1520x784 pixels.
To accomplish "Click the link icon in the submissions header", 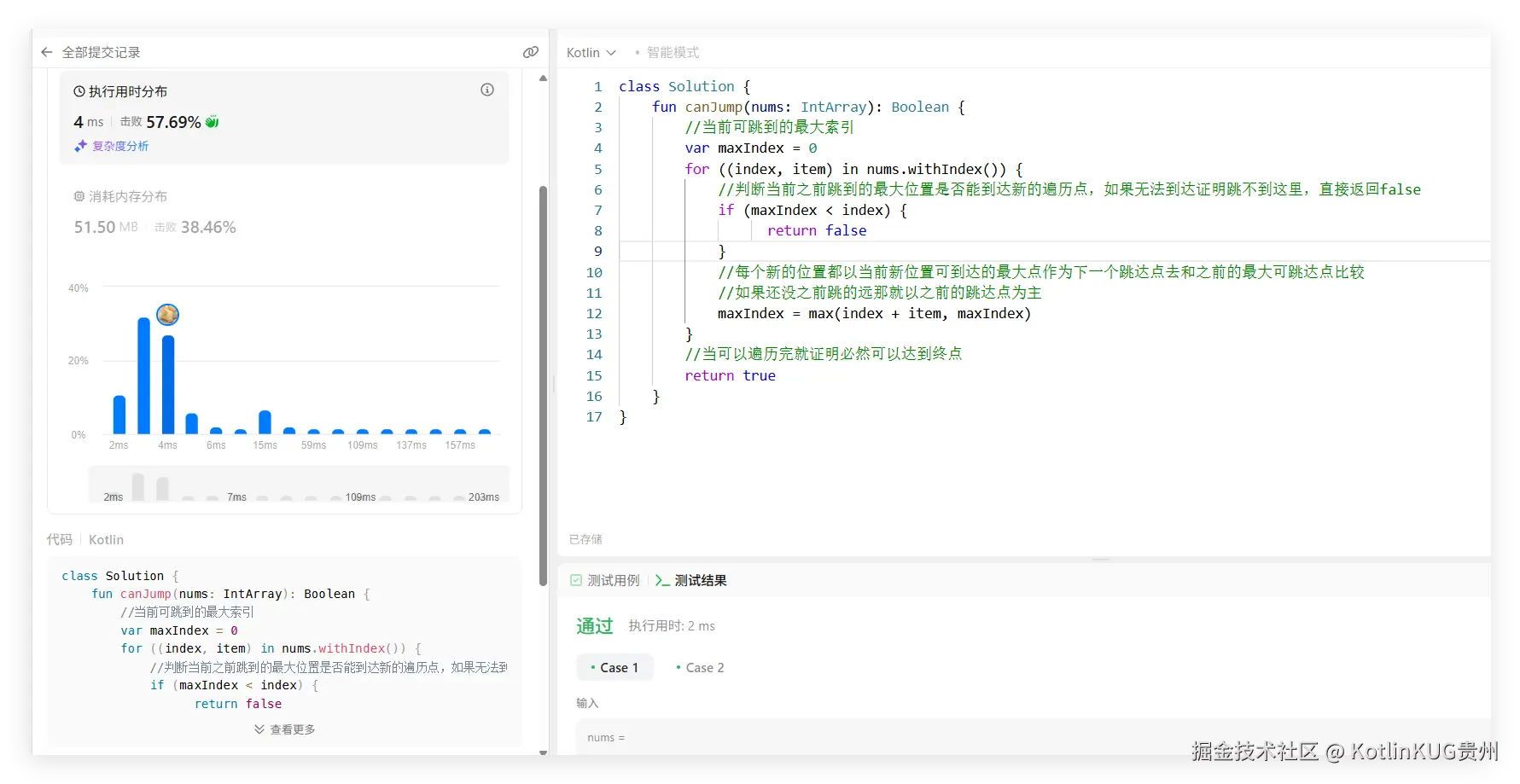I will pos(530,51).
